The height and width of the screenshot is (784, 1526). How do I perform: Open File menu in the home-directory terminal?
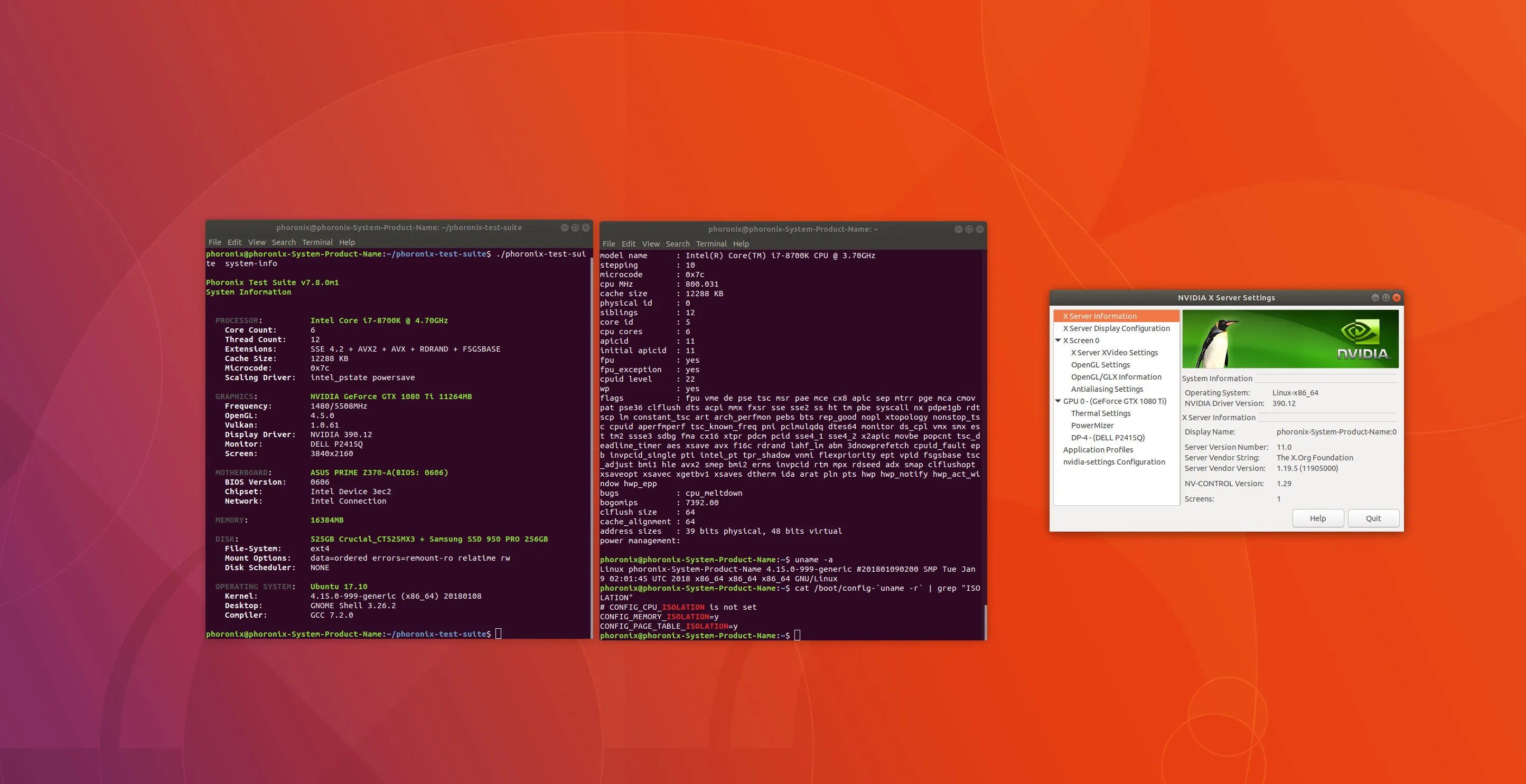point(608,244)
